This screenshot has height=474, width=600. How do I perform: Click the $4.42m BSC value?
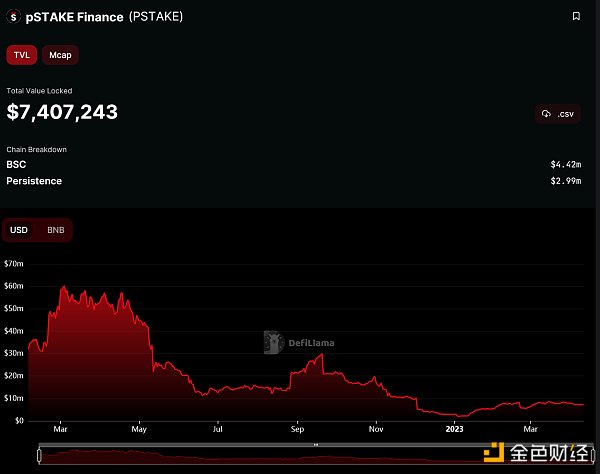pos(566,165)
